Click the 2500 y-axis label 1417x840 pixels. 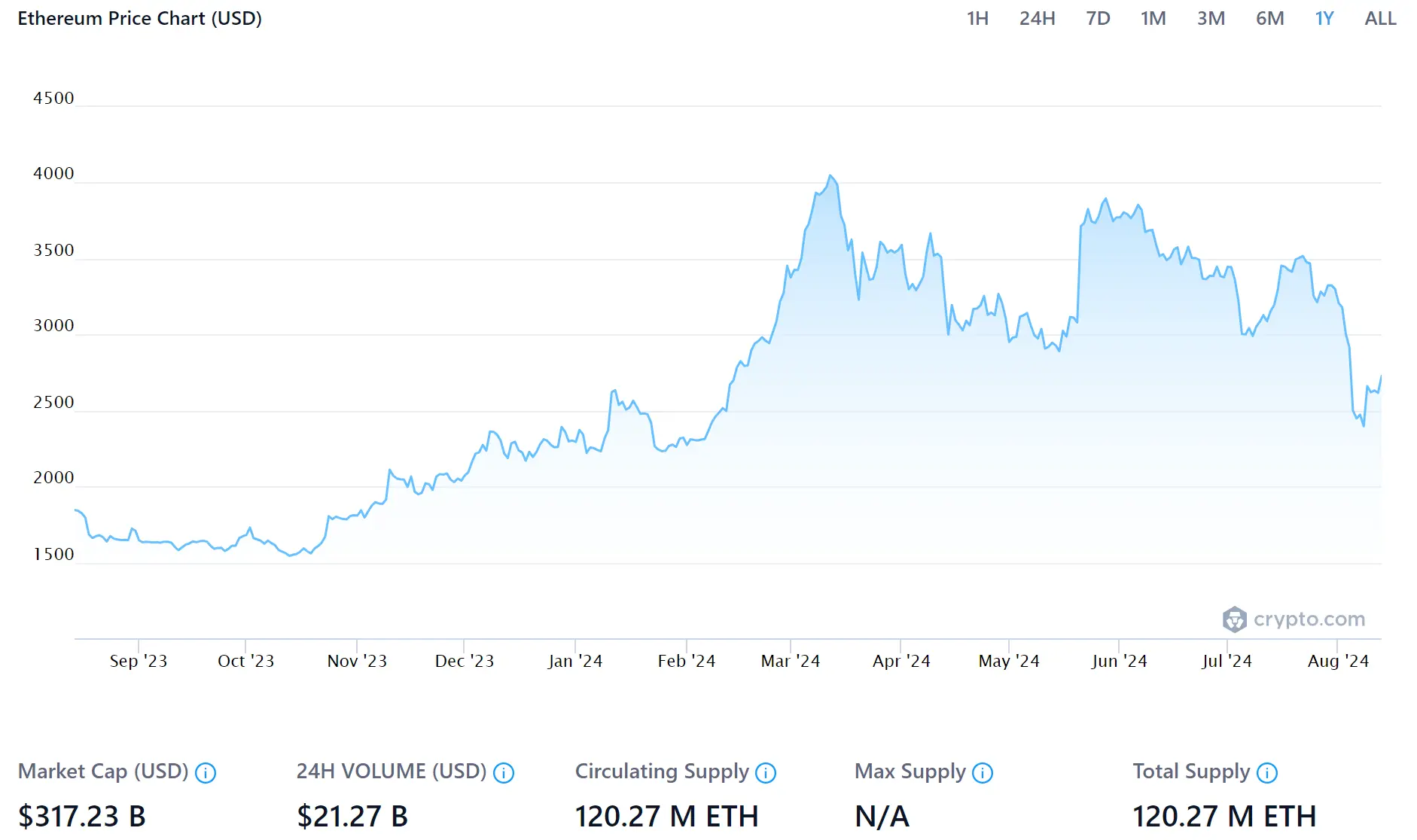pyautogui.click(x=53, y=402)
